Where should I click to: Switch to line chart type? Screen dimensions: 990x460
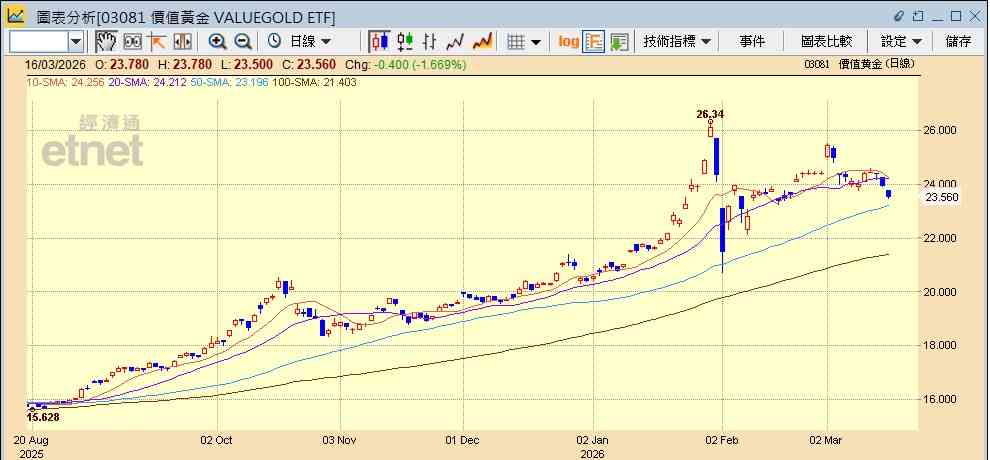[455, 42]
